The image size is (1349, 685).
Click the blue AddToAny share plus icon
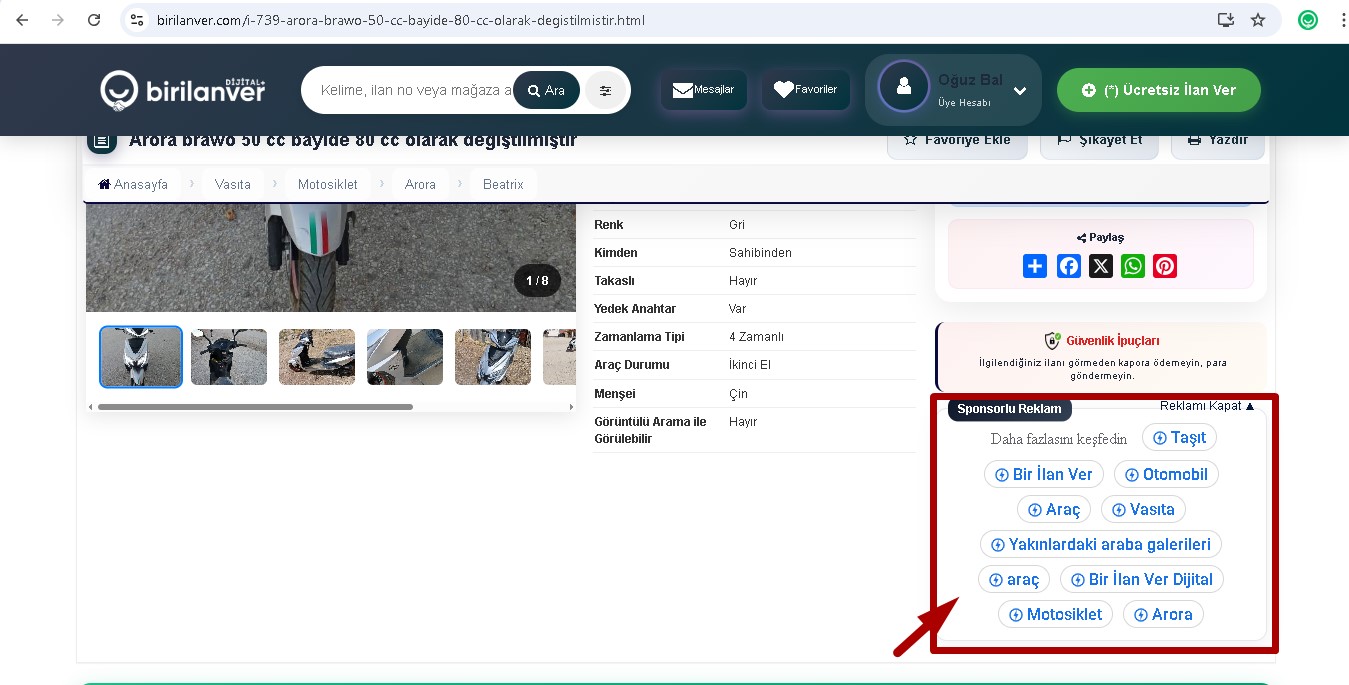pyautogui.click(x=1035, y=266)
